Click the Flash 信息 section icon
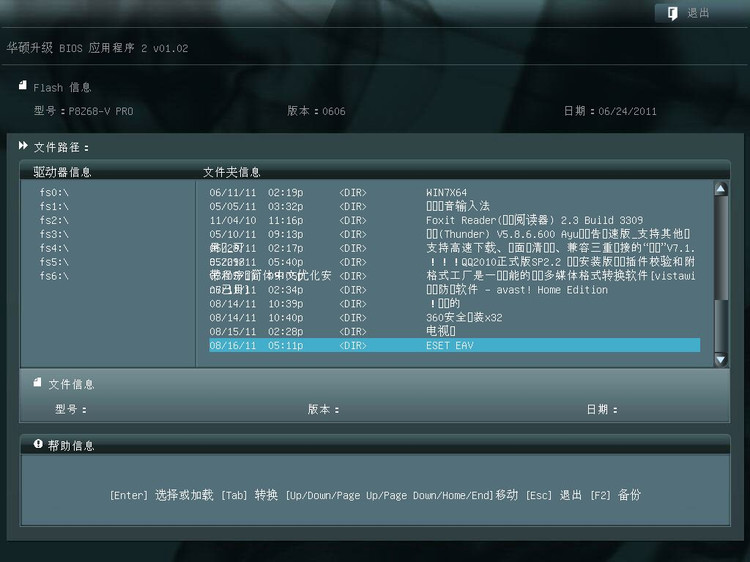The image size is (750, 562). tap(23, 86)
